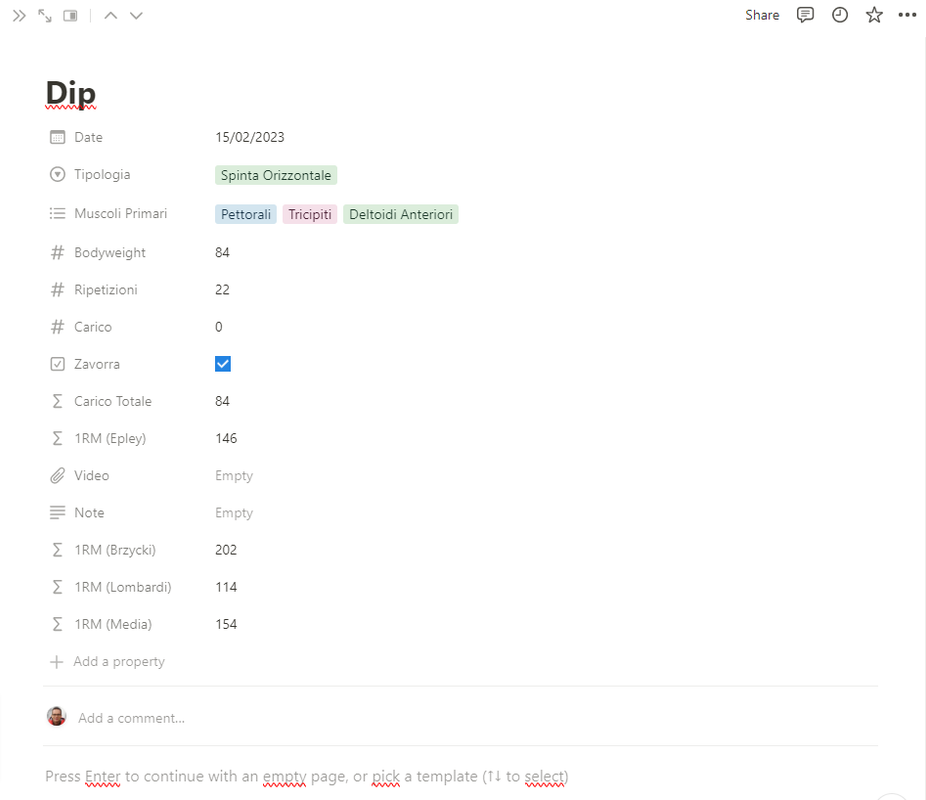Screen dimensions: 926x800
Task: Click Add a property
Action: tap(107, 662)
